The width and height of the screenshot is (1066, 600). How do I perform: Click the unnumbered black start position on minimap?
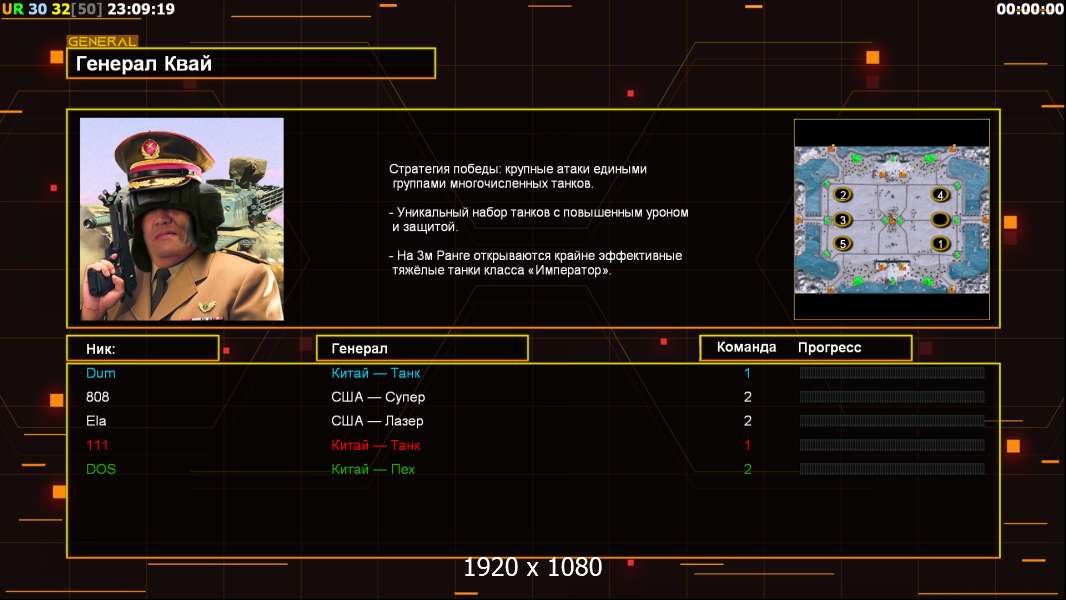tap(940, 219)
